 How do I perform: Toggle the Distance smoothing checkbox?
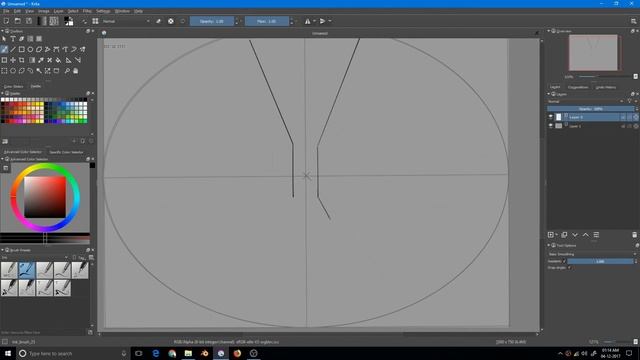coord(564,261)
